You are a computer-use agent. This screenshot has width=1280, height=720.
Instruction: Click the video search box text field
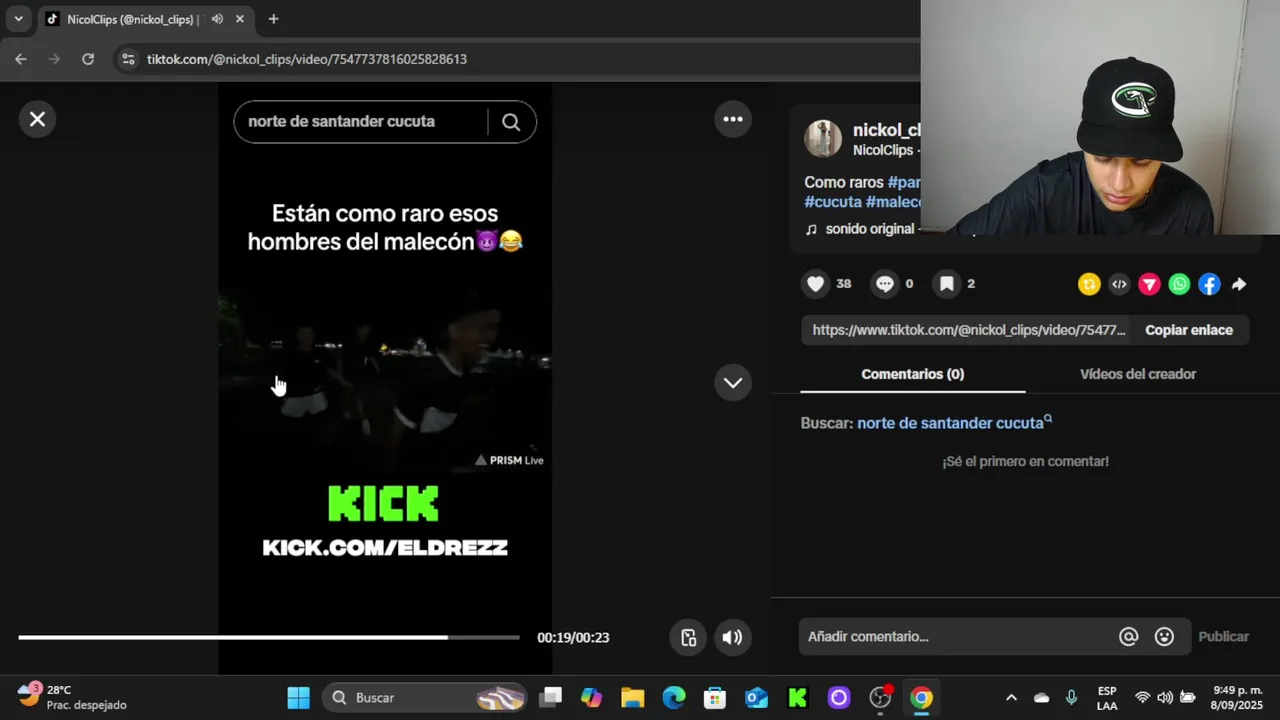point(360,122)
